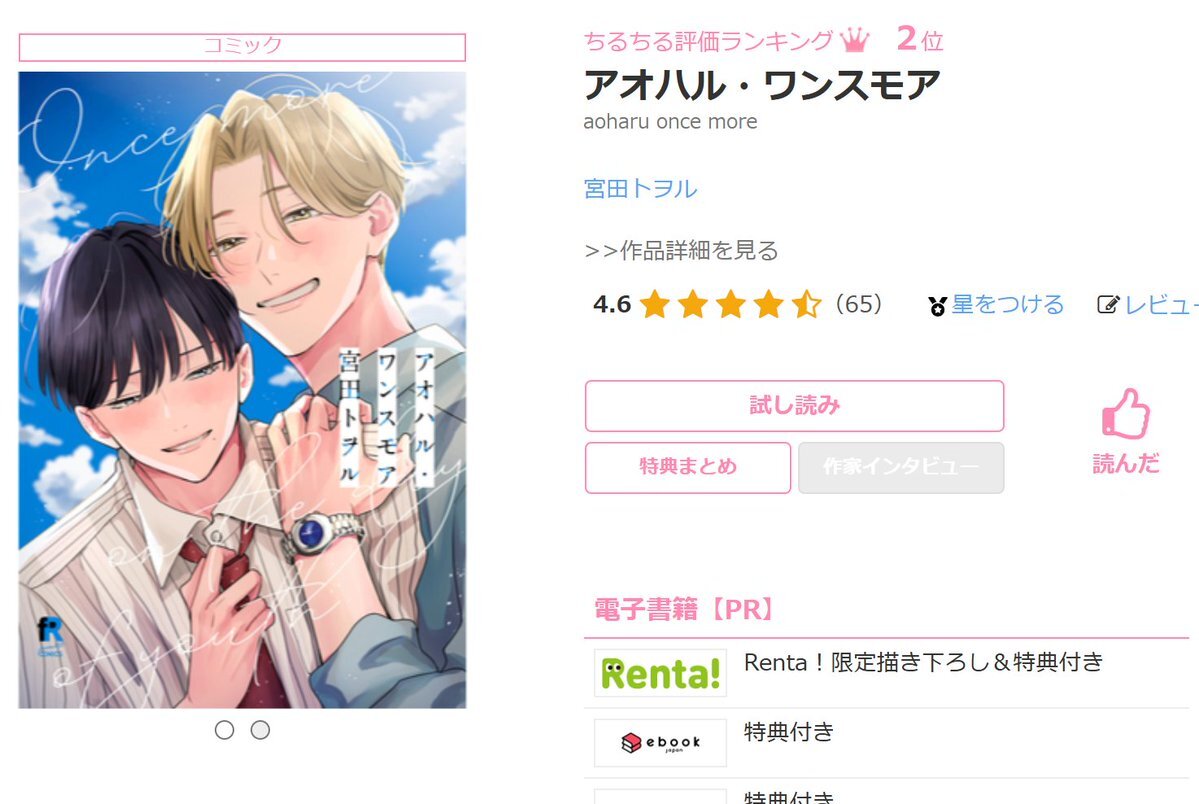Click the half-filled fifth rating star

coord(806,304)
